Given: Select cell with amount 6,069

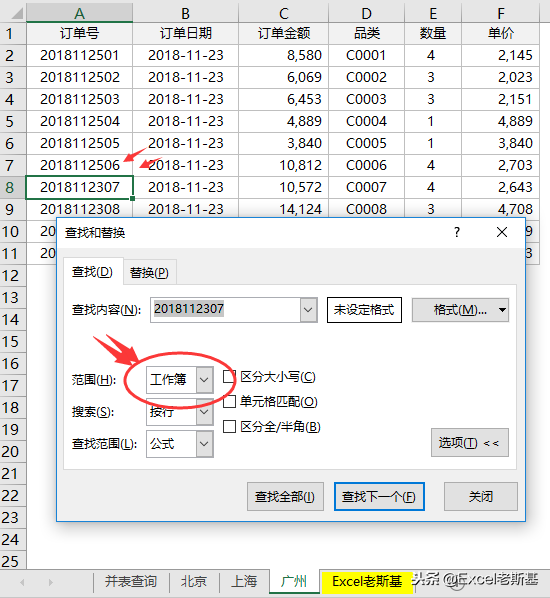Looking at the screenshot, I should click(x=283, y=77).
